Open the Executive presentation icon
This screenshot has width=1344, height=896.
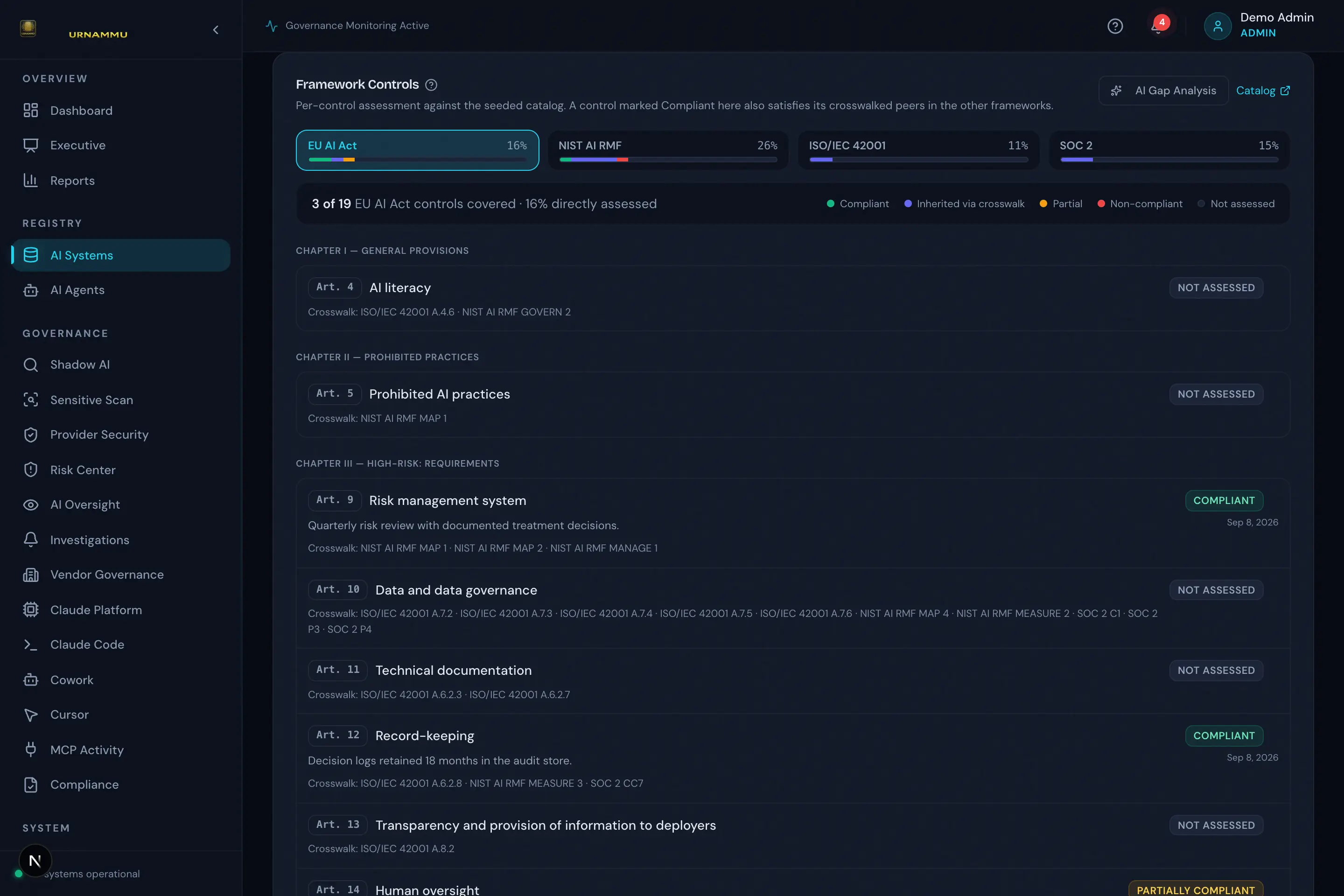31,145
